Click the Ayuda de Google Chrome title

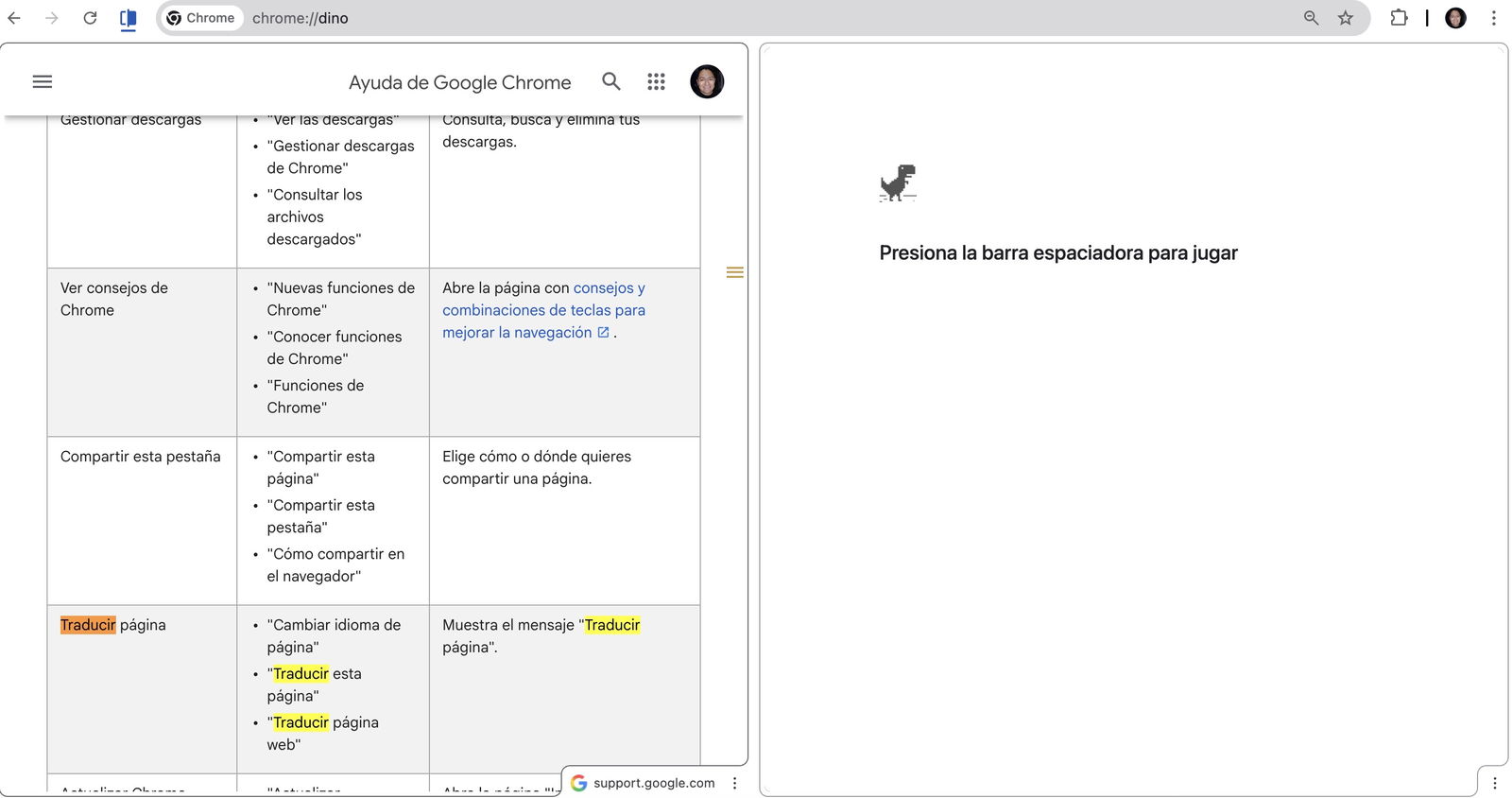tap(459, 82)
